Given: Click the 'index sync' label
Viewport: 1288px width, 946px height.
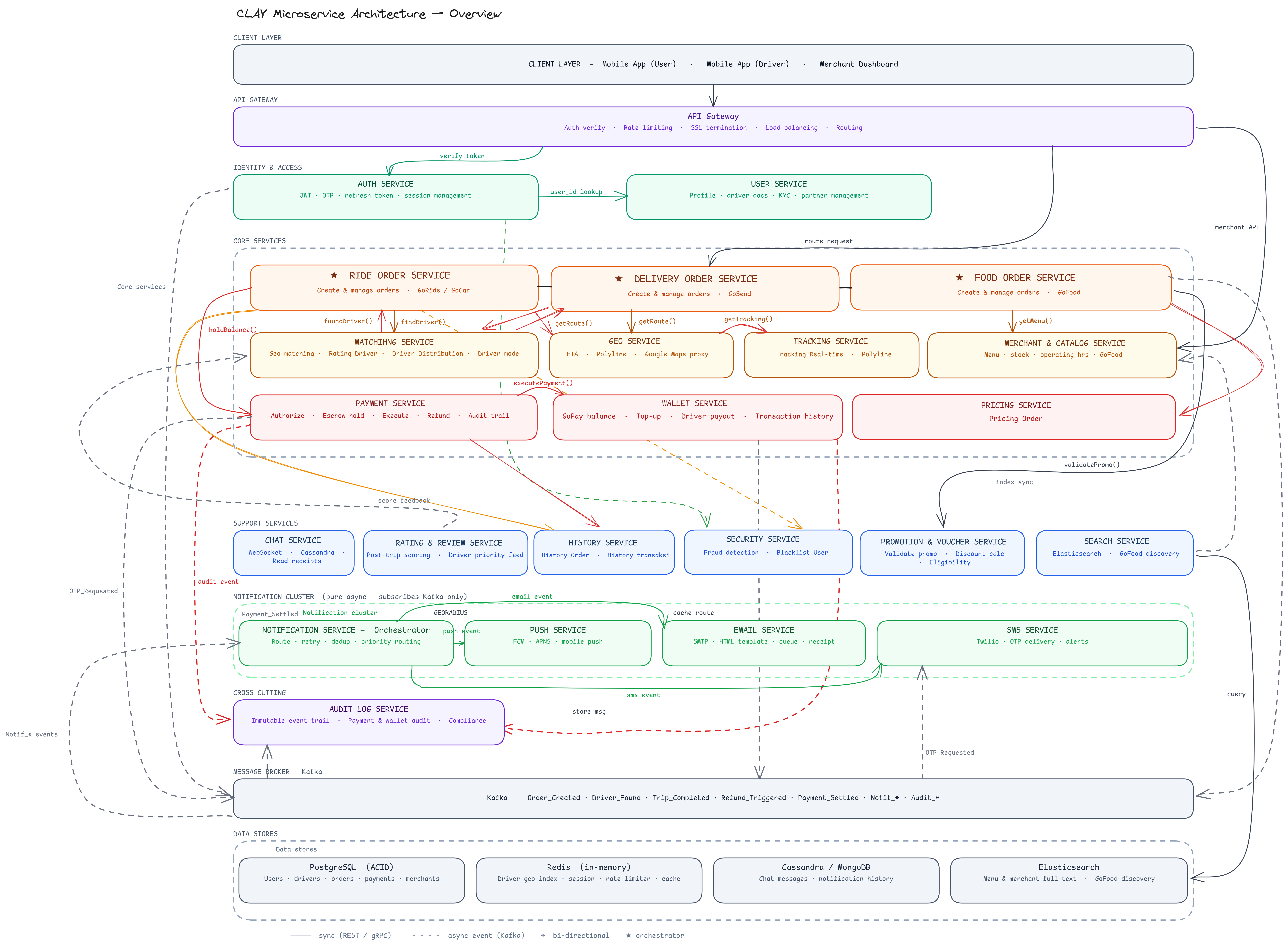Looking at the screenshot, I should click(1014, 482).
